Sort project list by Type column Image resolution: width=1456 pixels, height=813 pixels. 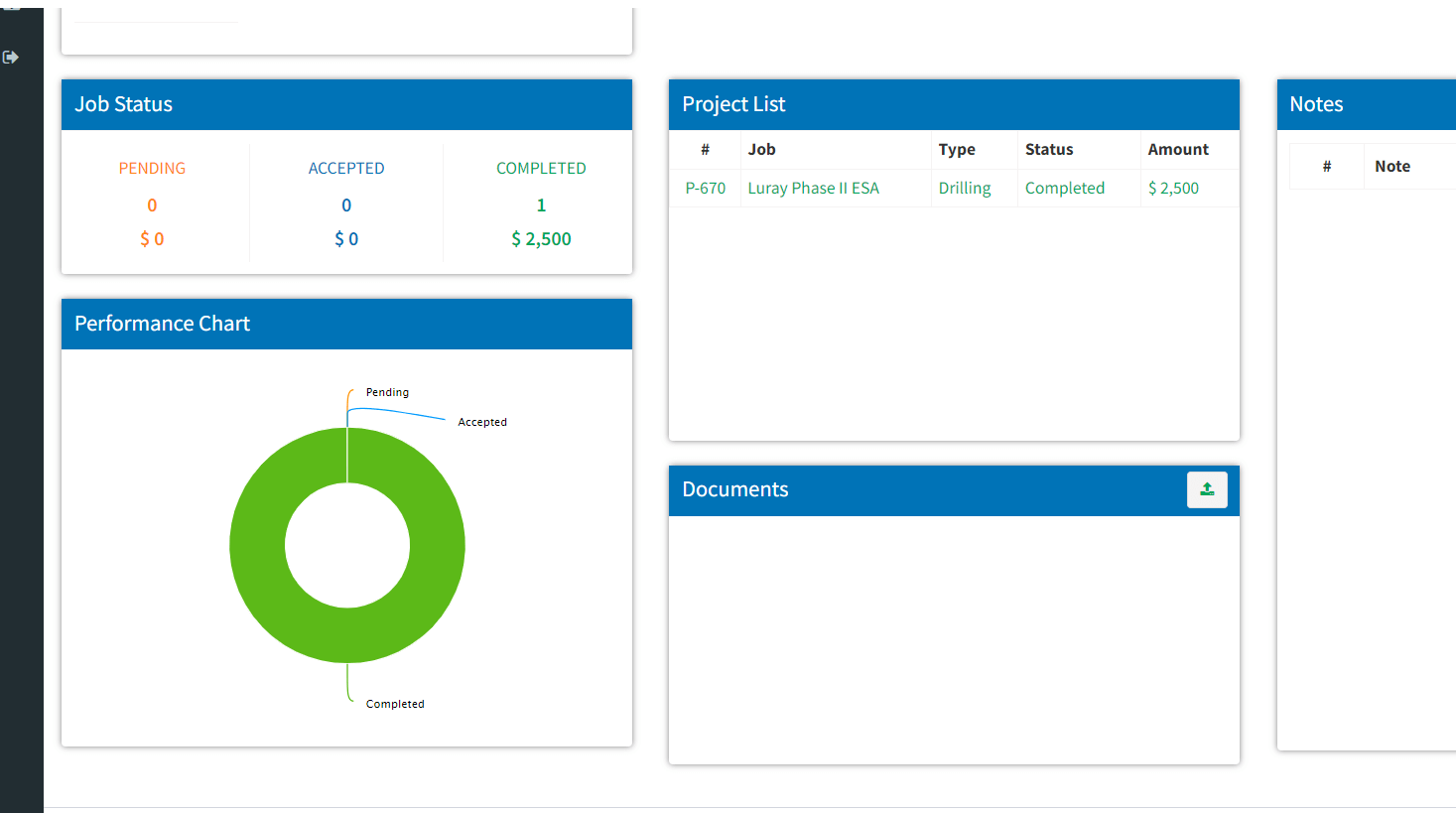coord(957,149)
